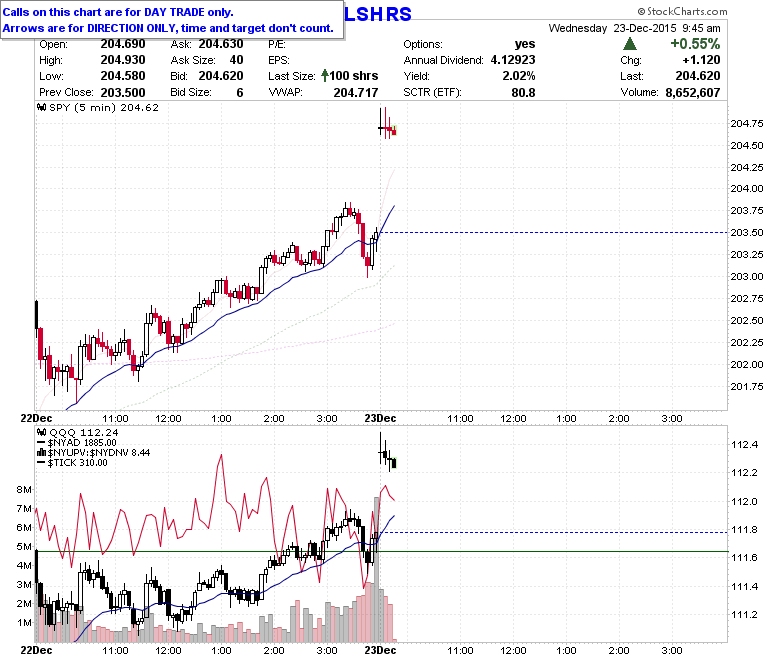Click the LSHRS chart title
780x659 pixels.
(378, 14)
